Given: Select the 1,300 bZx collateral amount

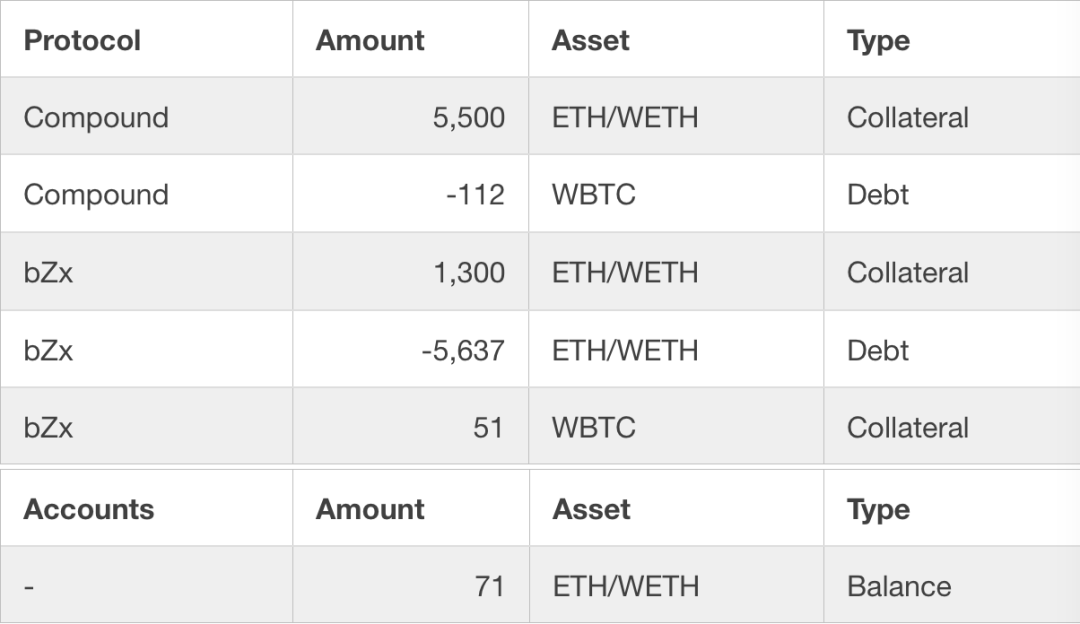Looking at the screenshot, I should tap(468, 272).
